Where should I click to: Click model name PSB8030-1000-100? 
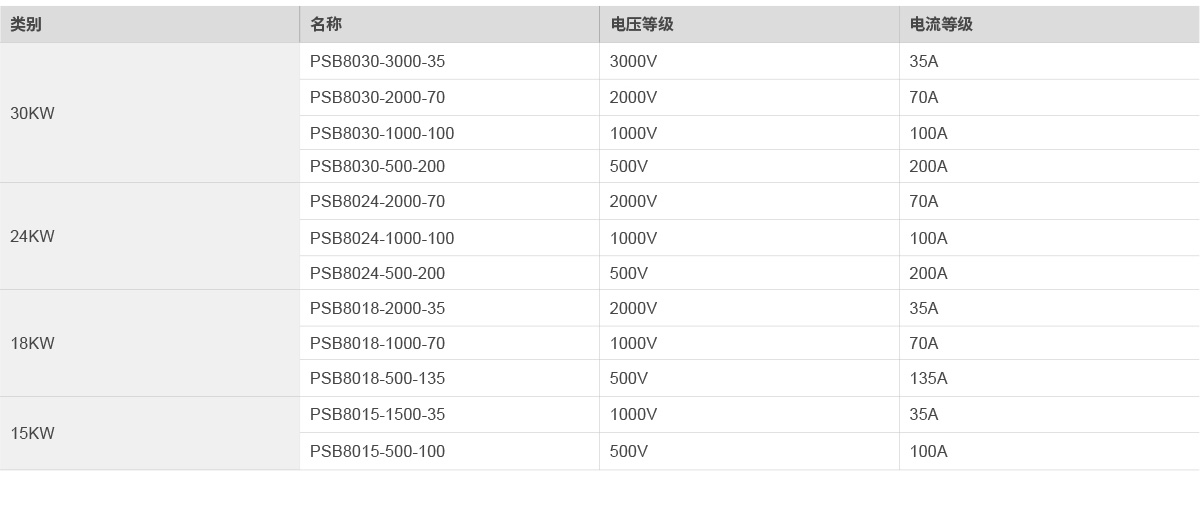click(x=382, y=134)
